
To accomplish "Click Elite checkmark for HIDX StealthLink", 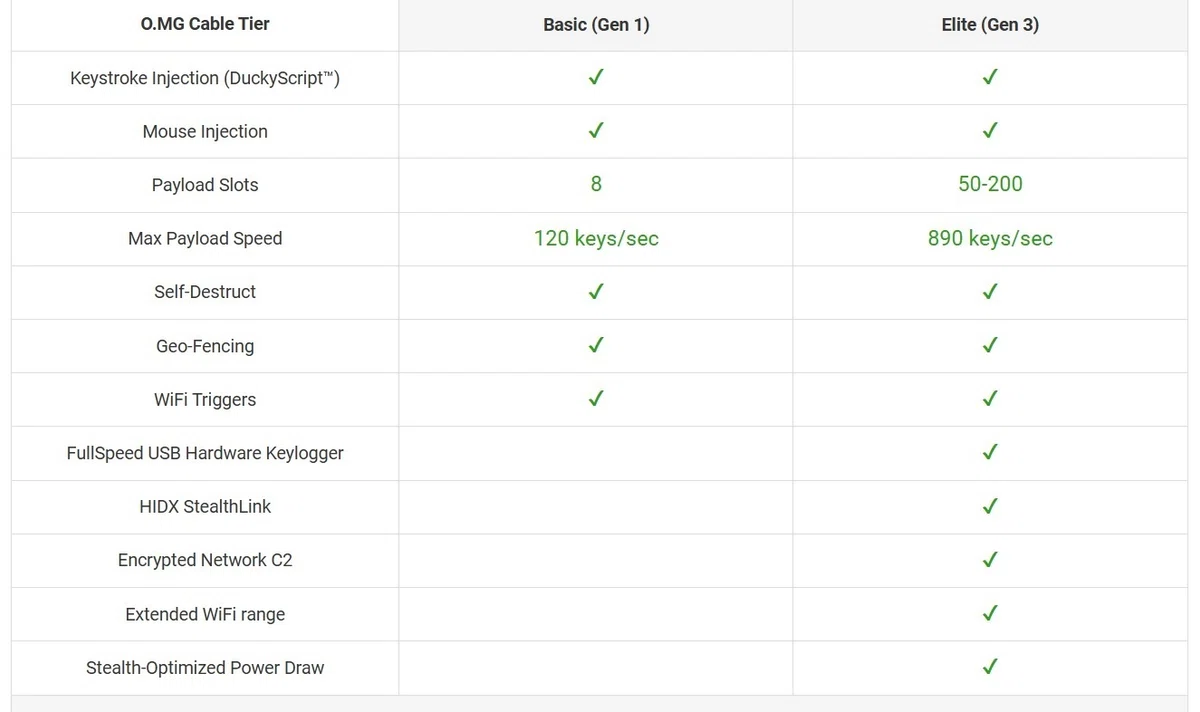I will (x=990, y=506).
